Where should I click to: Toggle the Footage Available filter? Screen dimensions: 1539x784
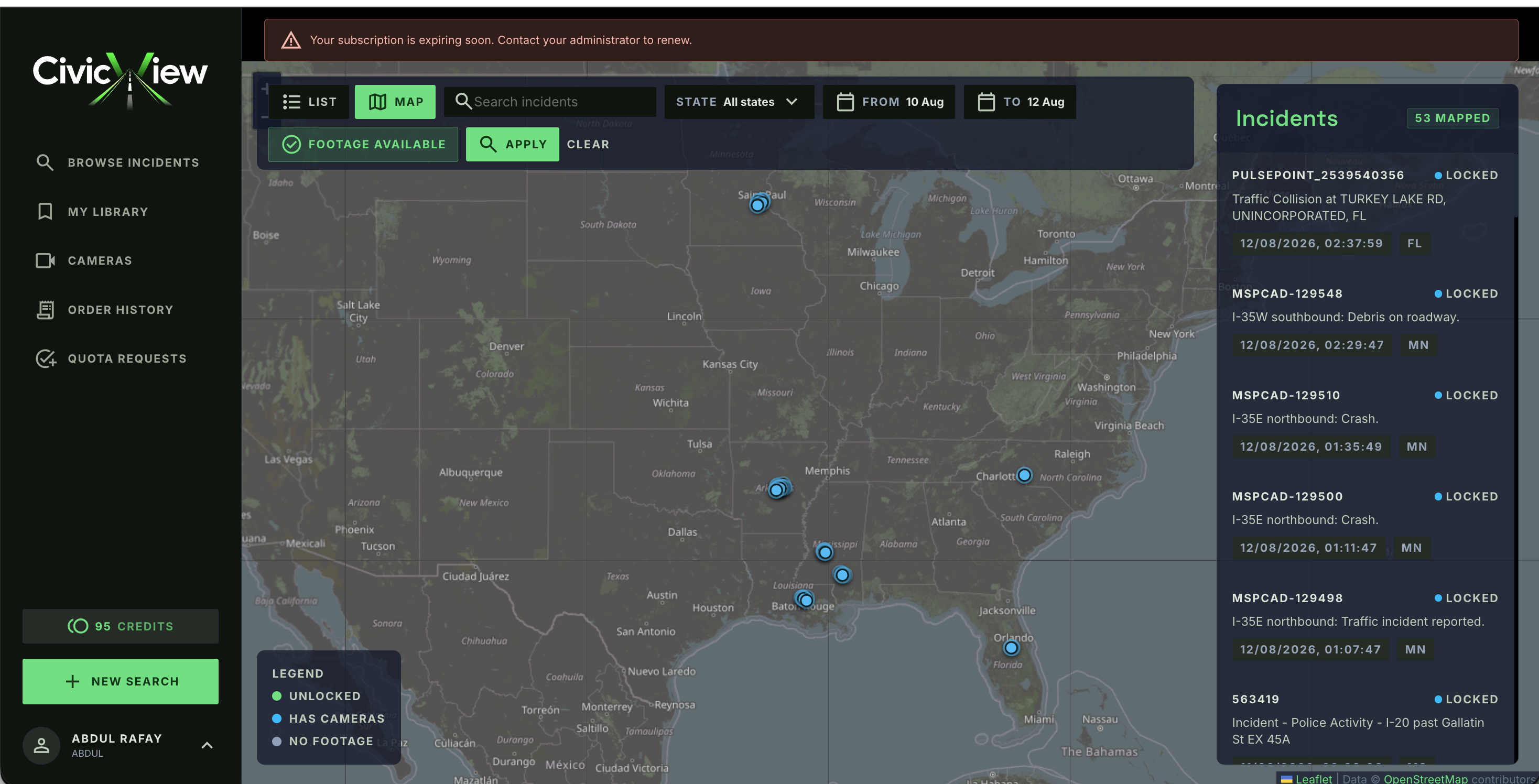363,145
